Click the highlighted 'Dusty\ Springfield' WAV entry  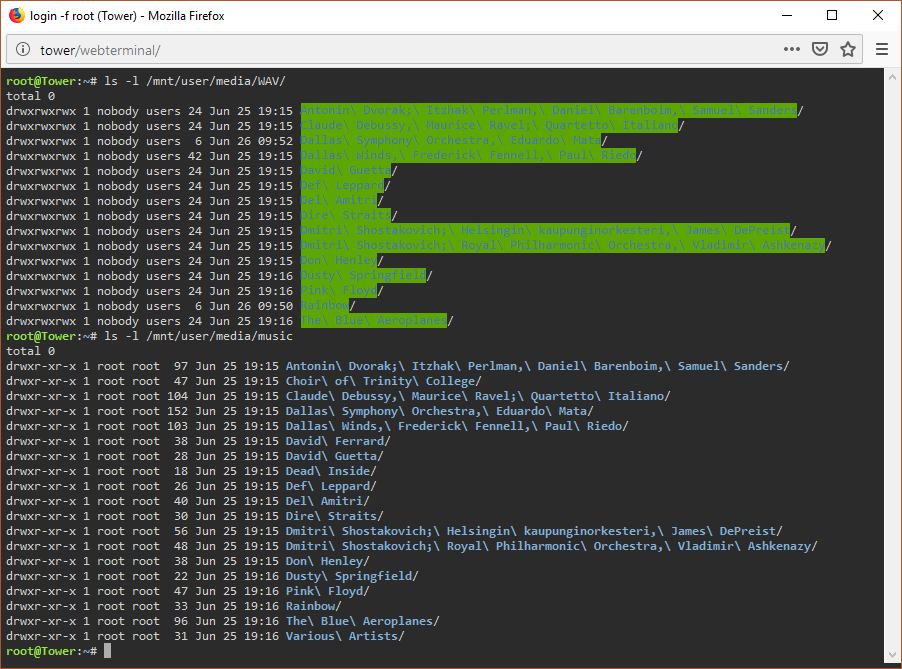point(363,276)
